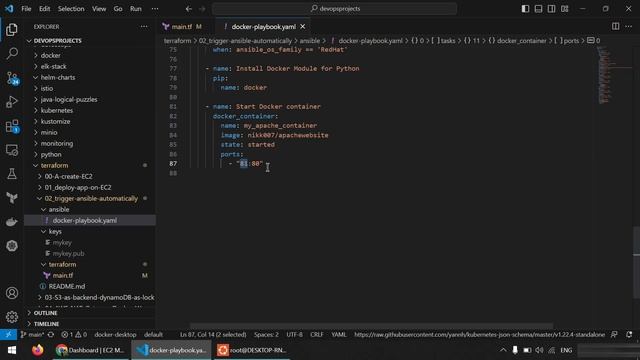Open notifications bell in status bar
Viewport: 640px width, 360px height.
[x=629, y=334]
